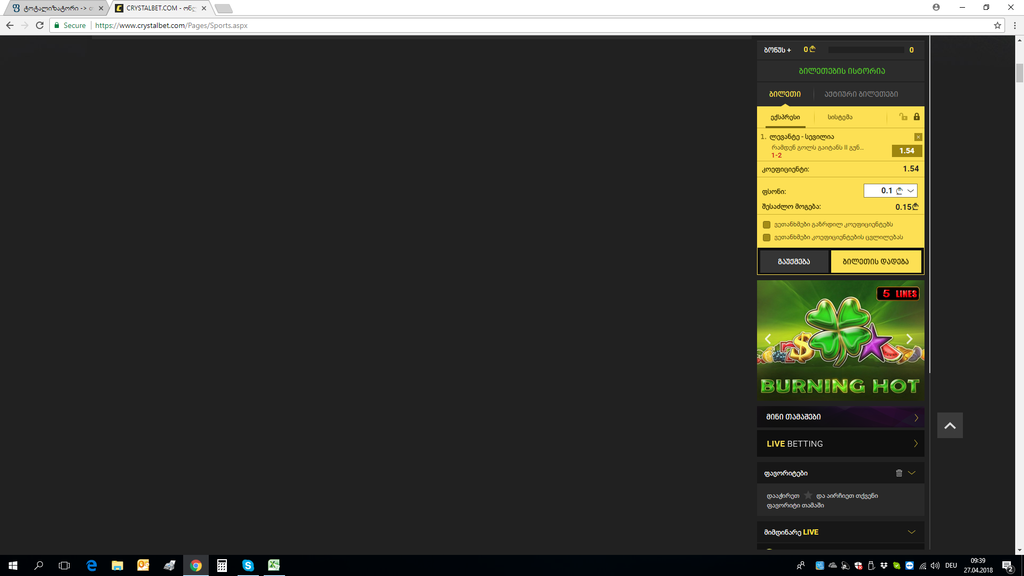Switch to the ბილეთი tab
Image resolution: width=1024 pixels, height=576 pixels.
(x=785, y=94)
